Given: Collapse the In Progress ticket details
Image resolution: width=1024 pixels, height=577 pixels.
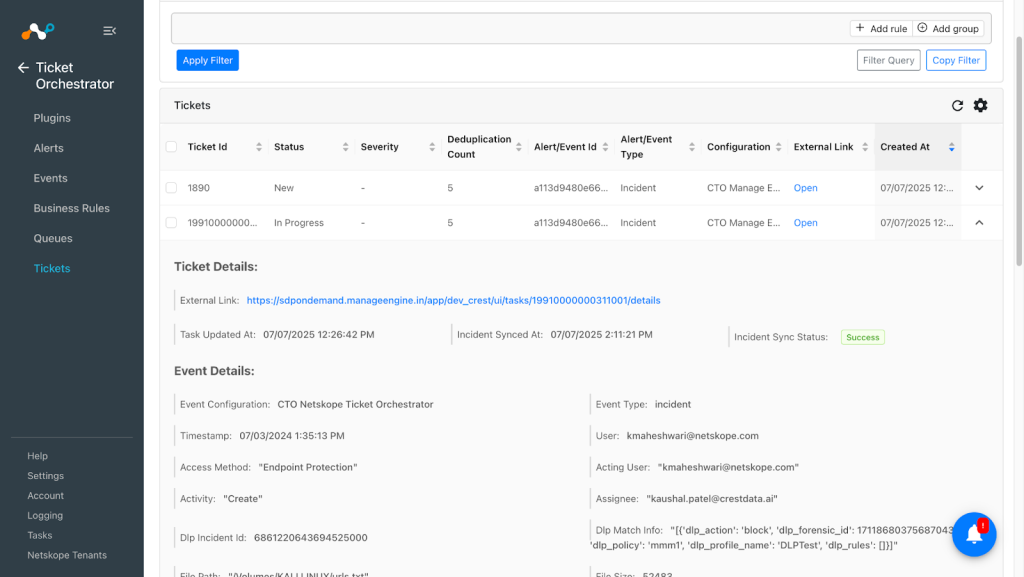Looking at the screenshot, I should tap(979, 223).
